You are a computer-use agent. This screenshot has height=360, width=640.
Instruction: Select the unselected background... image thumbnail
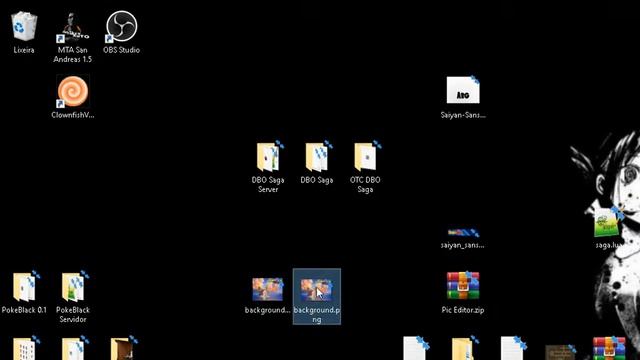(x=268, y=289)
